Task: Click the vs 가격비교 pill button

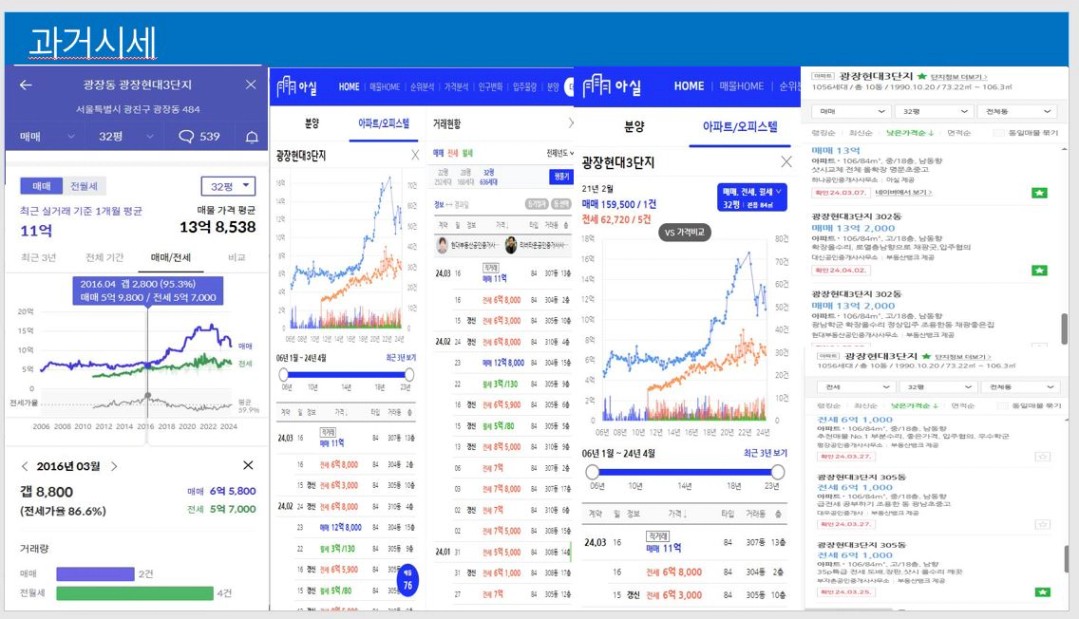Action: click(x=684, y=232)
